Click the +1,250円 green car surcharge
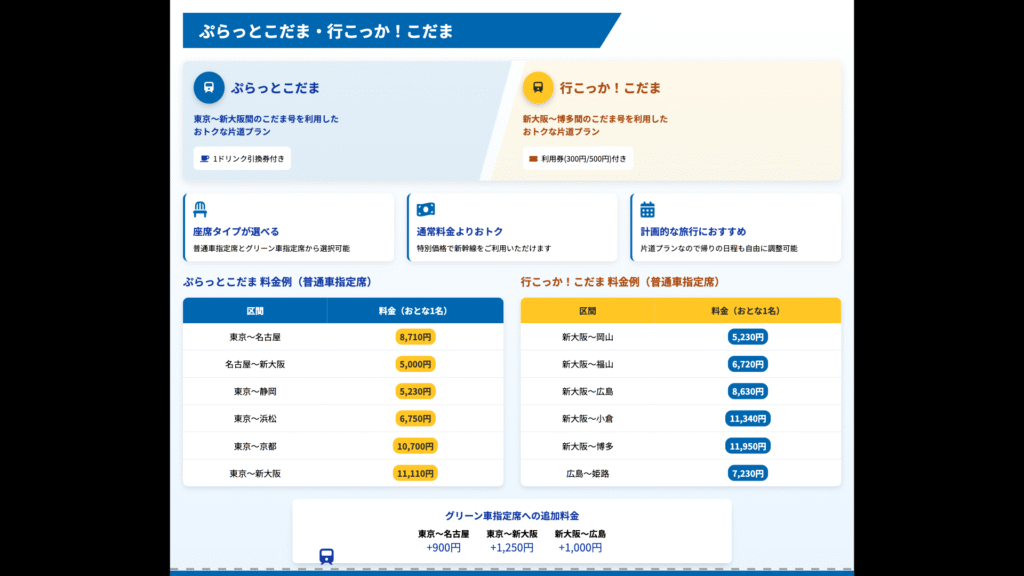 click(512, 547)
